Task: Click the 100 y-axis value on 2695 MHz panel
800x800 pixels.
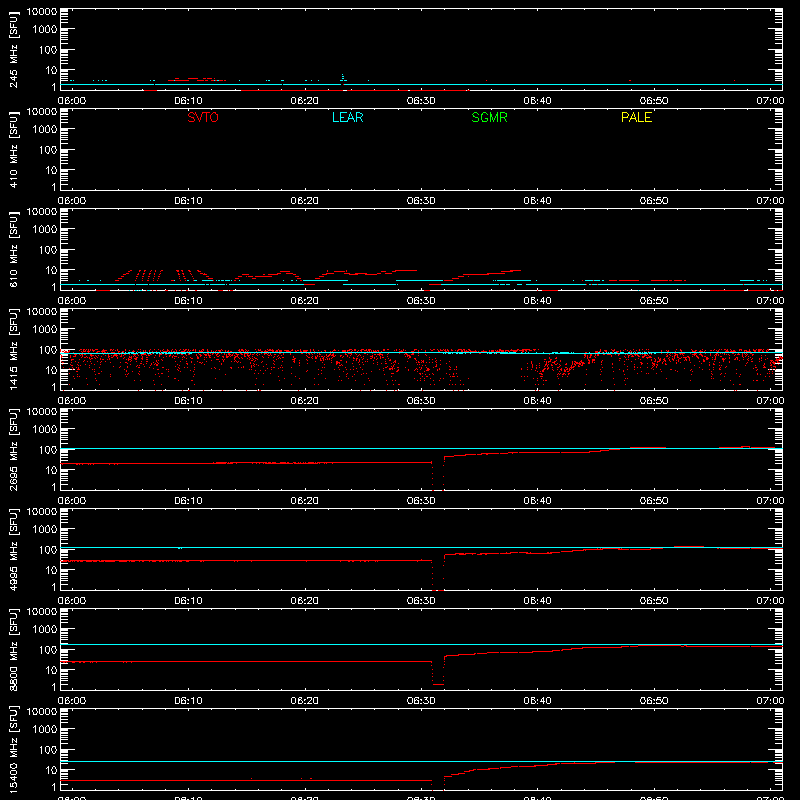Action: pyautogui.click(x=48, y=450)
